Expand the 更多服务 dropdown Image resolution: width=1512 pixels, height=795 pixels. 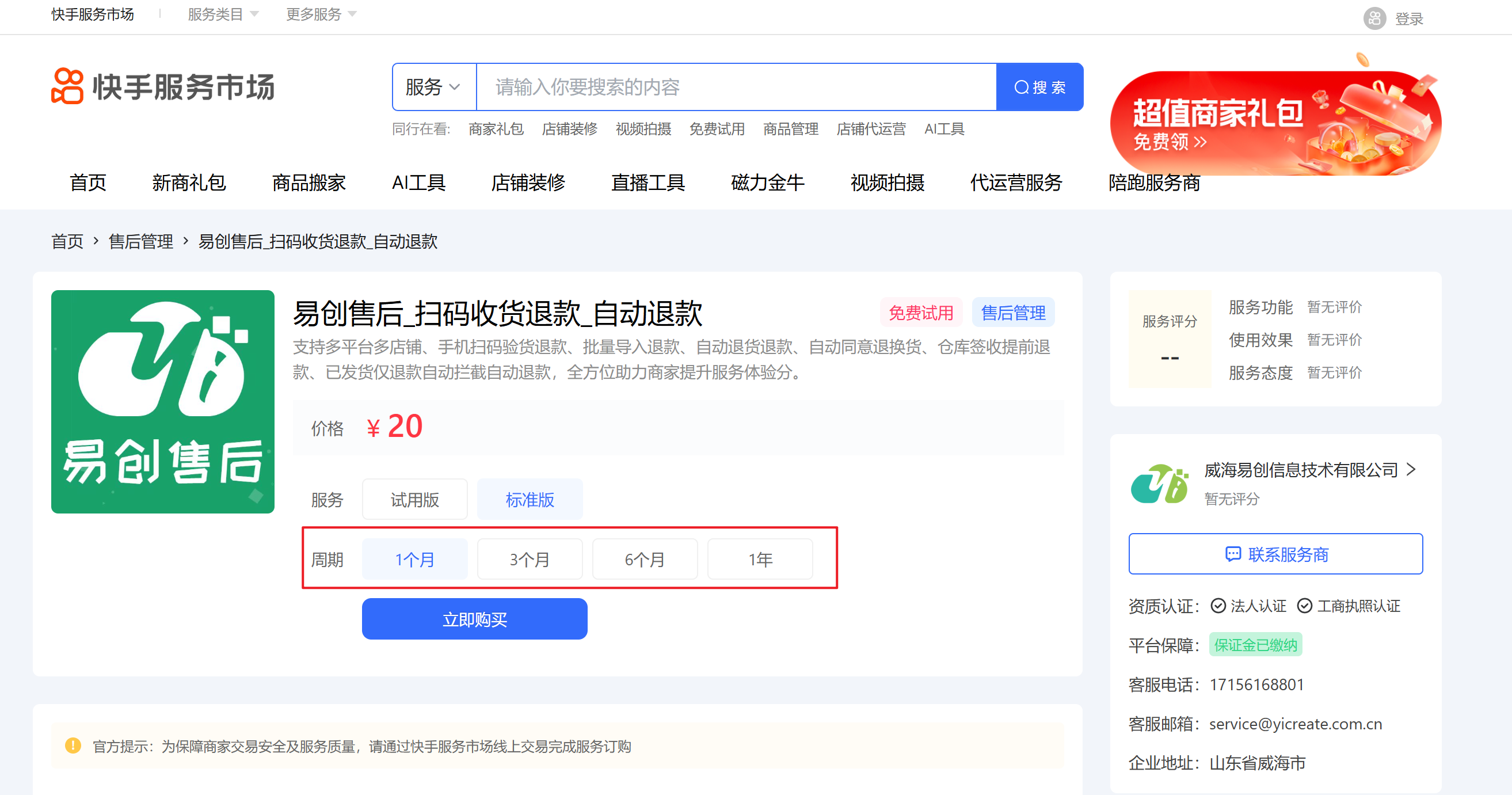click(x=321, y=14)
